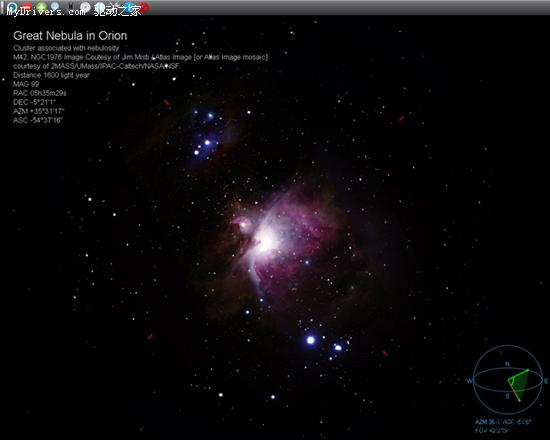The height and width of the screenshot is (440, 550).
Task: Click the AZM readout under the compass sphere
Action: (503, 422)
